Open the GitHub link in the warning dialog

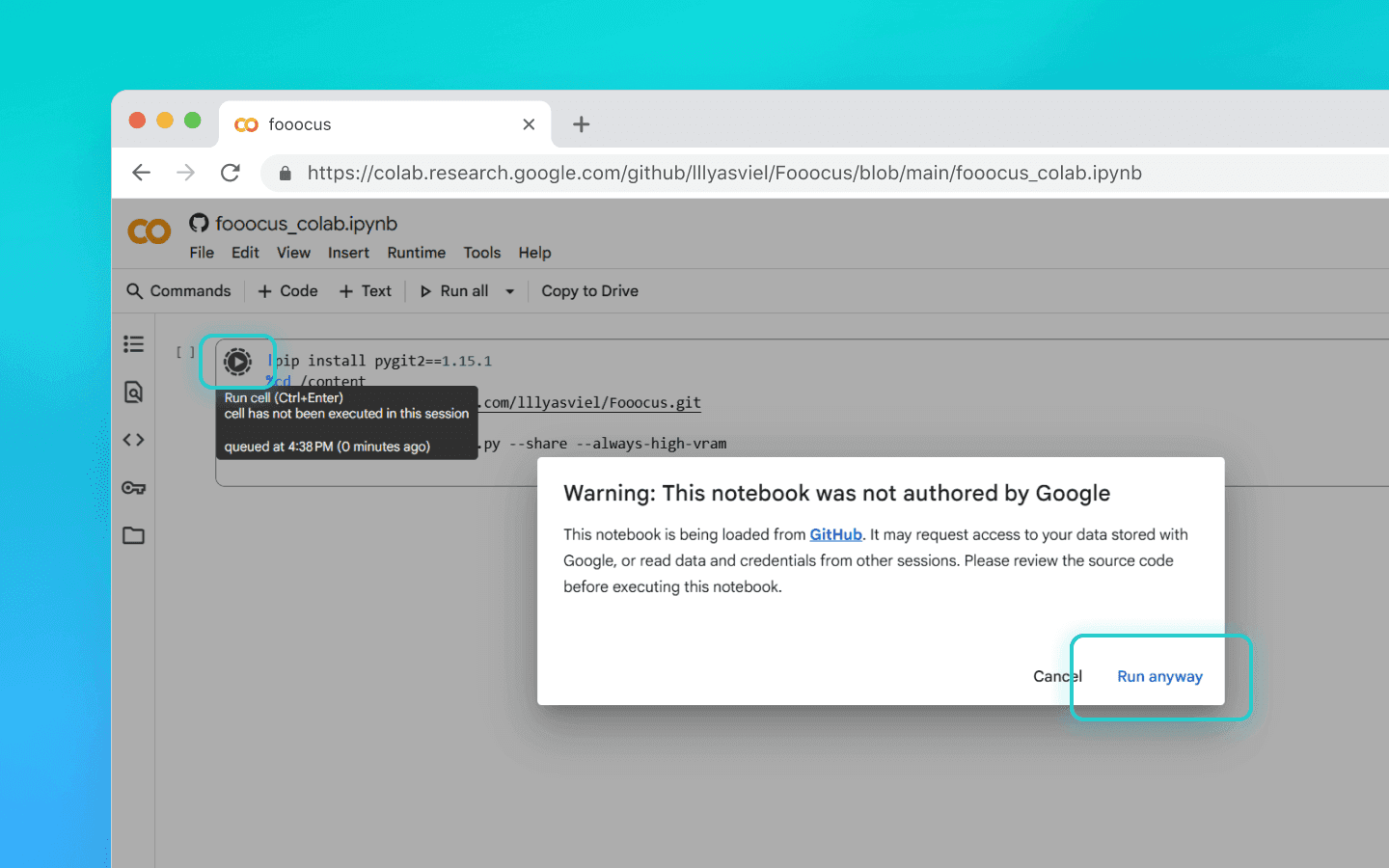835,534
